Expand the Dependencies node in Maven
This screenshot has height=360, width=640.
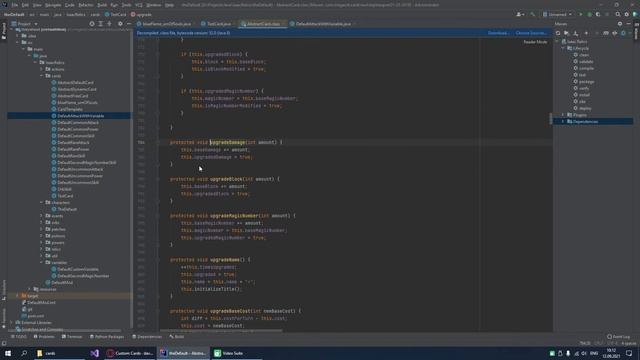click(x=563, y=122)
